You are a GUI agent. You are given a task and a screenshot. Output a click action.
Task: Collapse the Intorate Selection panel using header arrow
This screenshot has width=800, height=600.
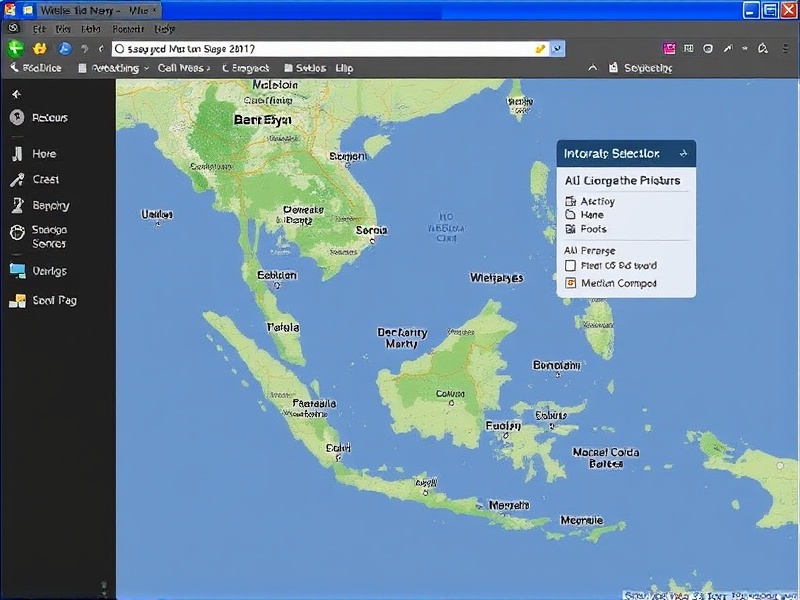click(683, 154)
